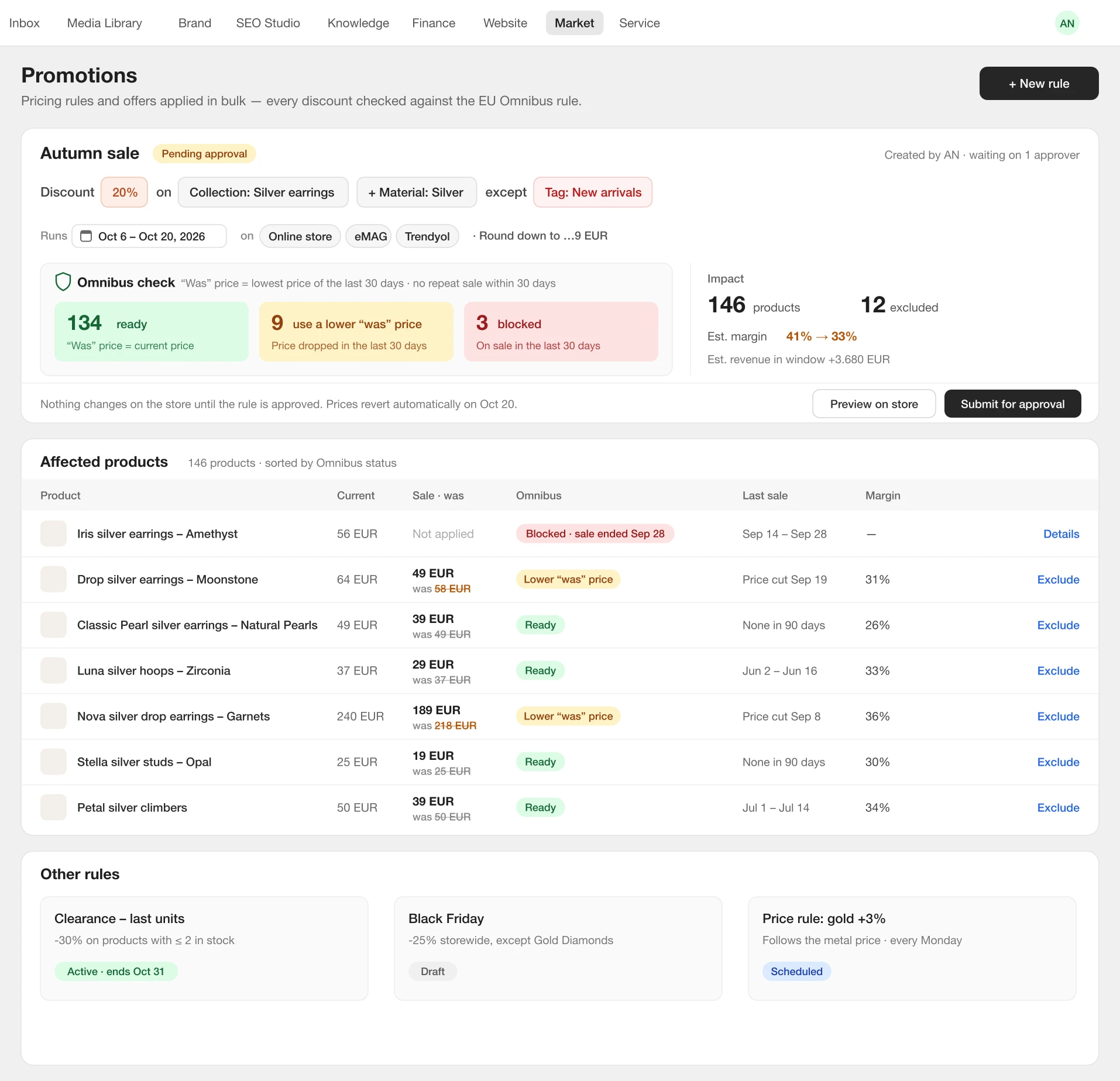Sort by the Omnibus column header
The height and width of the screenshot is (1081, 1120).
[538, 495]
